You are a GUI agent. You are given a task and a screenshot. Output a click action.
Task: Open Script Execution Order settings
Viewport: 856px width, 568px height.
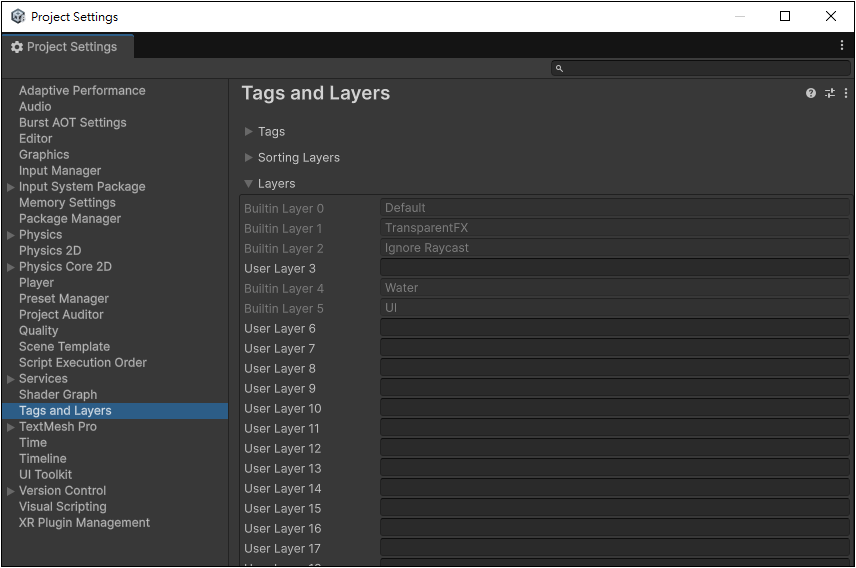point(82,363)
